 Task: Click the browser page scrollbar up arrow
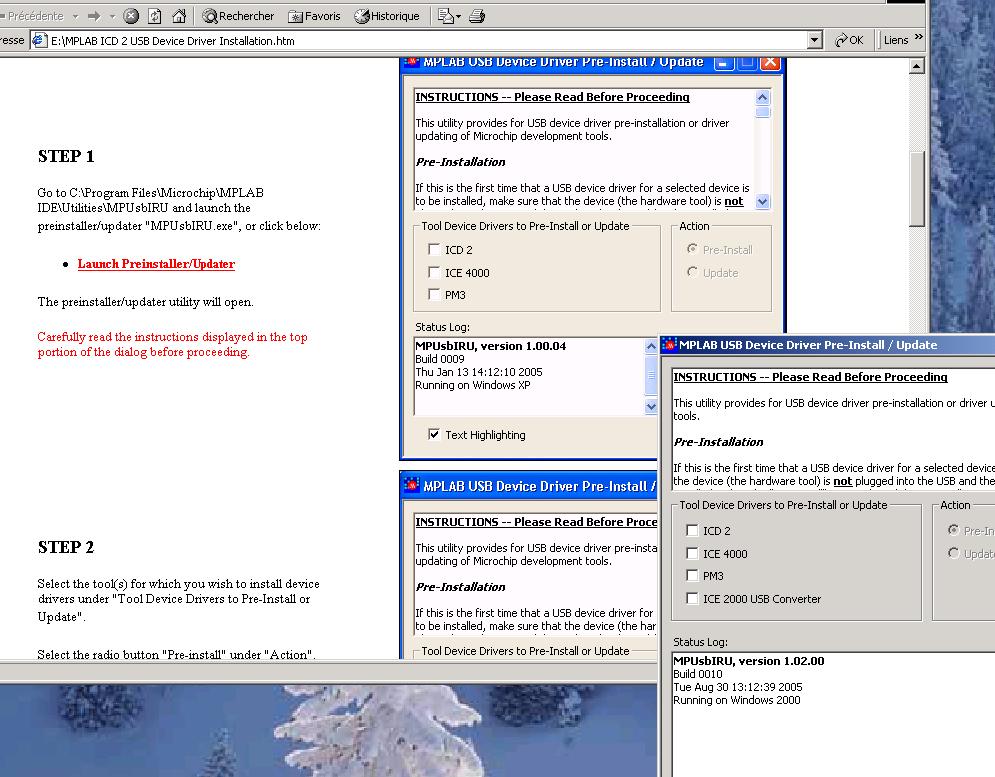(x=916, y=66)
